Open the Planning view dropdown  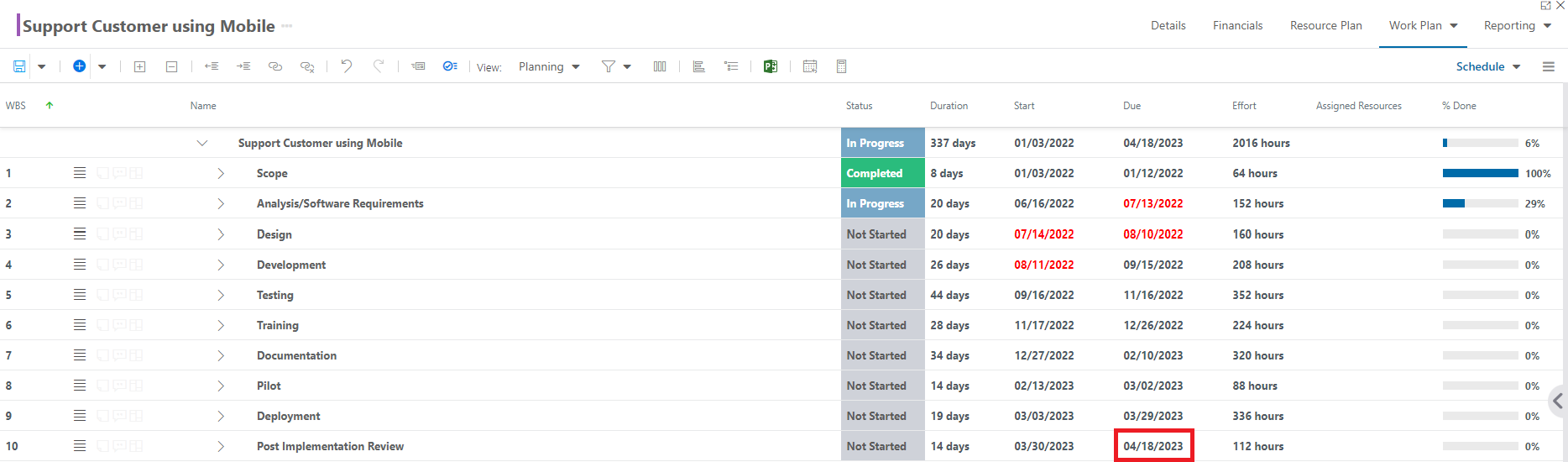[549, 67]
